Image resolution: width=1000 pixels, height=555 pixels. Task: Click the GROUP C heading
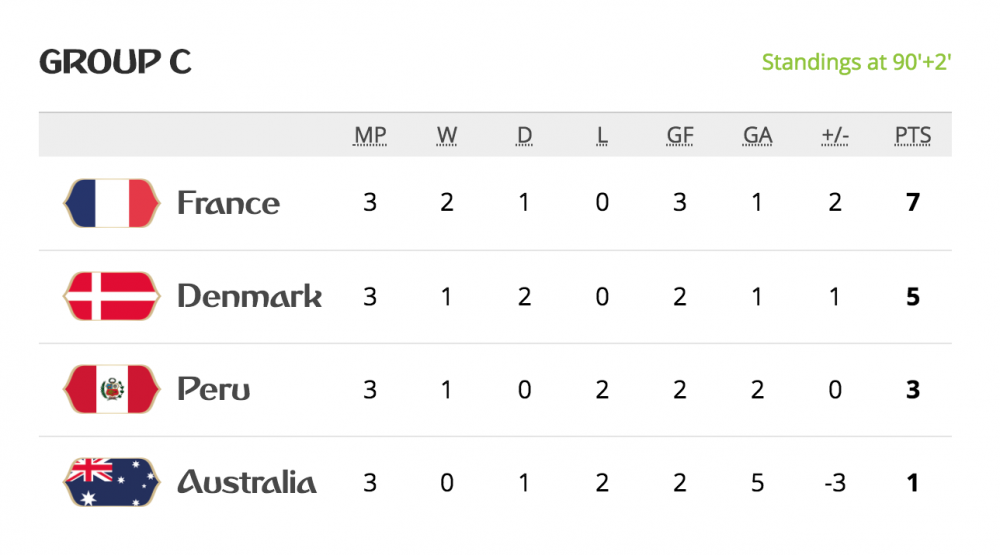(115, 62)
